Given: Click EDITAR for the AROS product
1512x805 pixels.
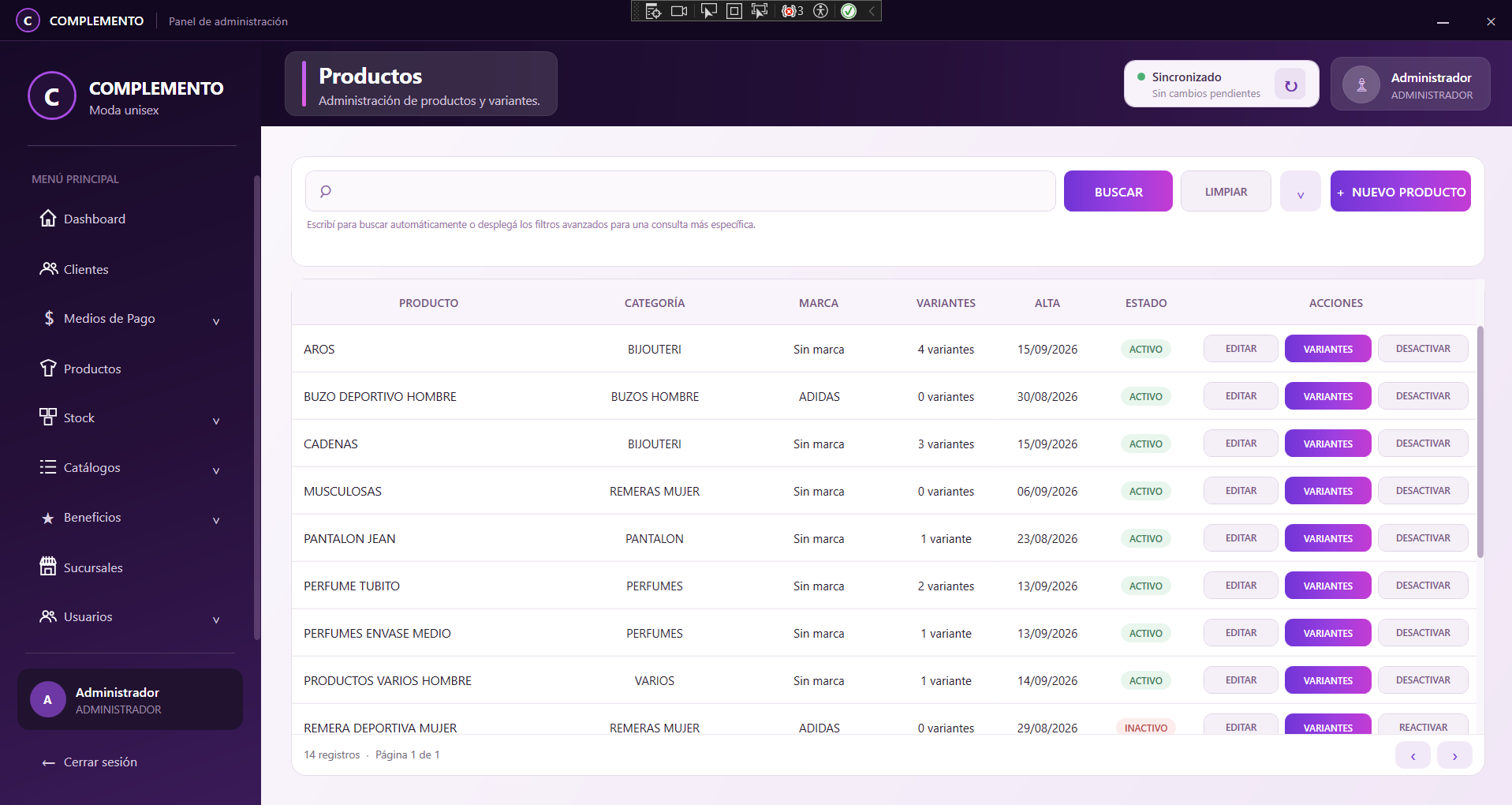Looking at the screenshot, I should pyautogui.click(x=1241, y=349).
